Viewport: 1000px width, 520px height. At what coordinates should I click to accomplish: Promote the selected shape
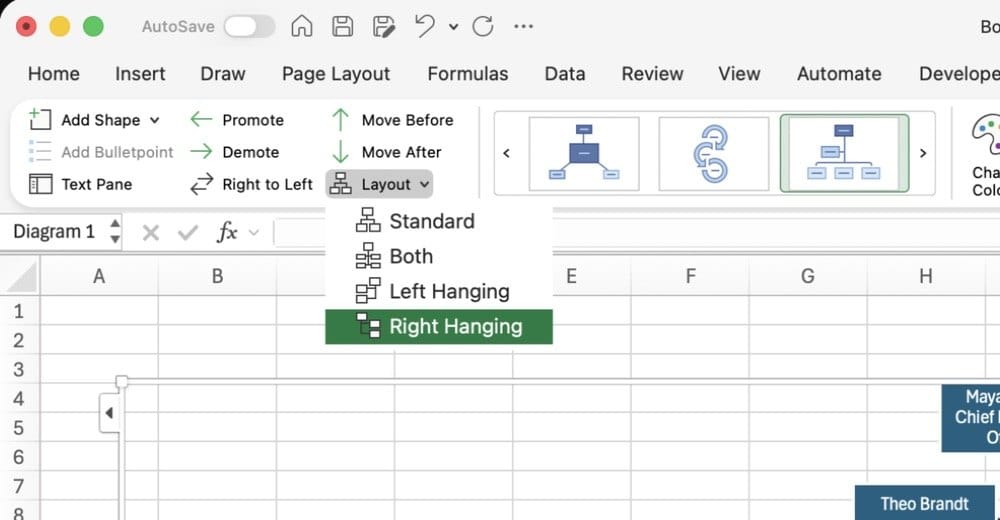click(237, 120)
